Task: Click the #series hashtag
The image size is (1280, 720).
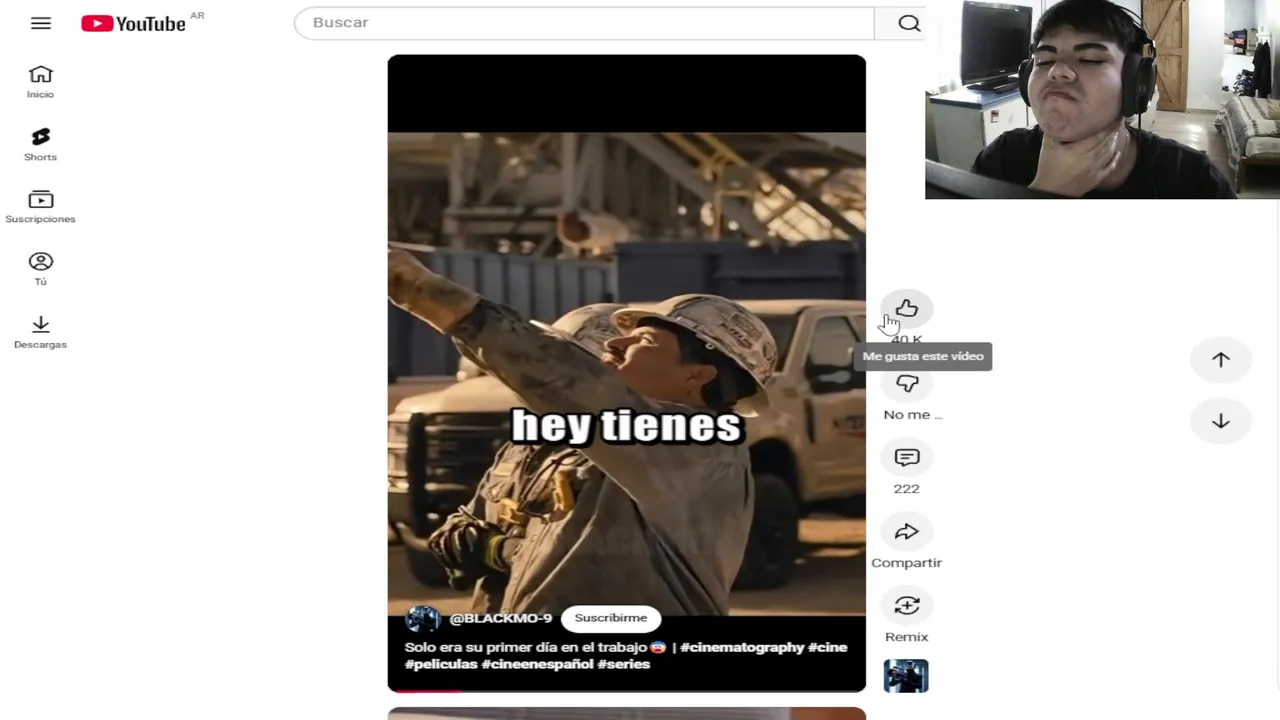Action: point(624,664)
